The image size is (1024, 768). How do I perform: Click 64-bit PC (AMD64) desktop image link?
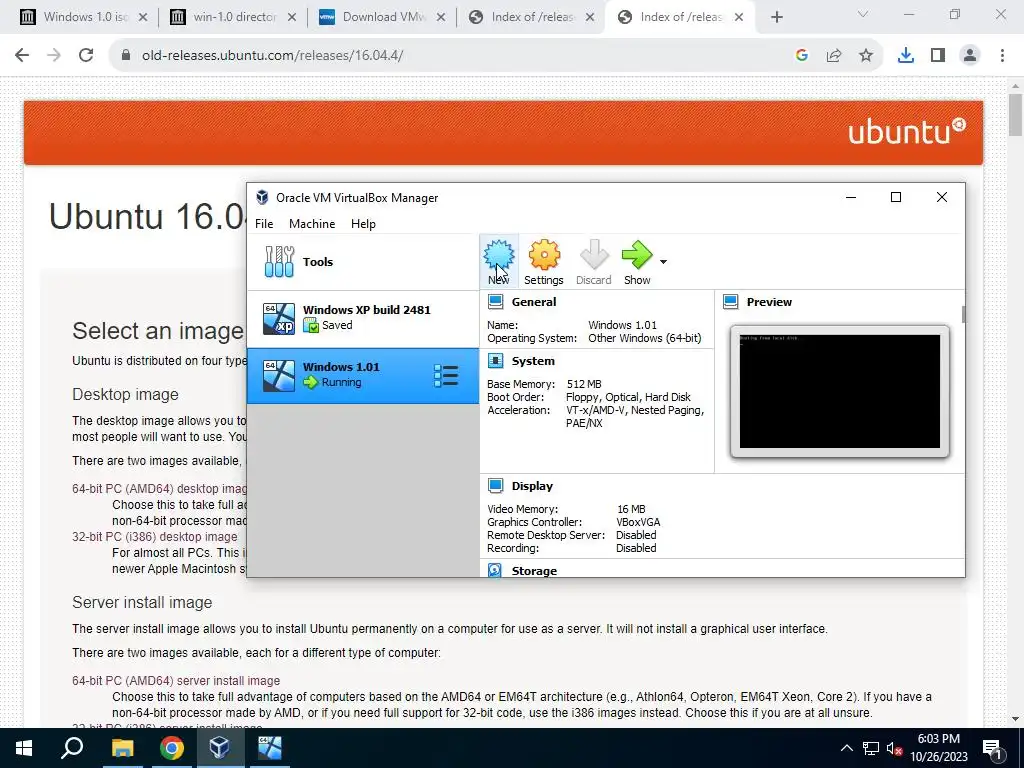tap(159, 488)
